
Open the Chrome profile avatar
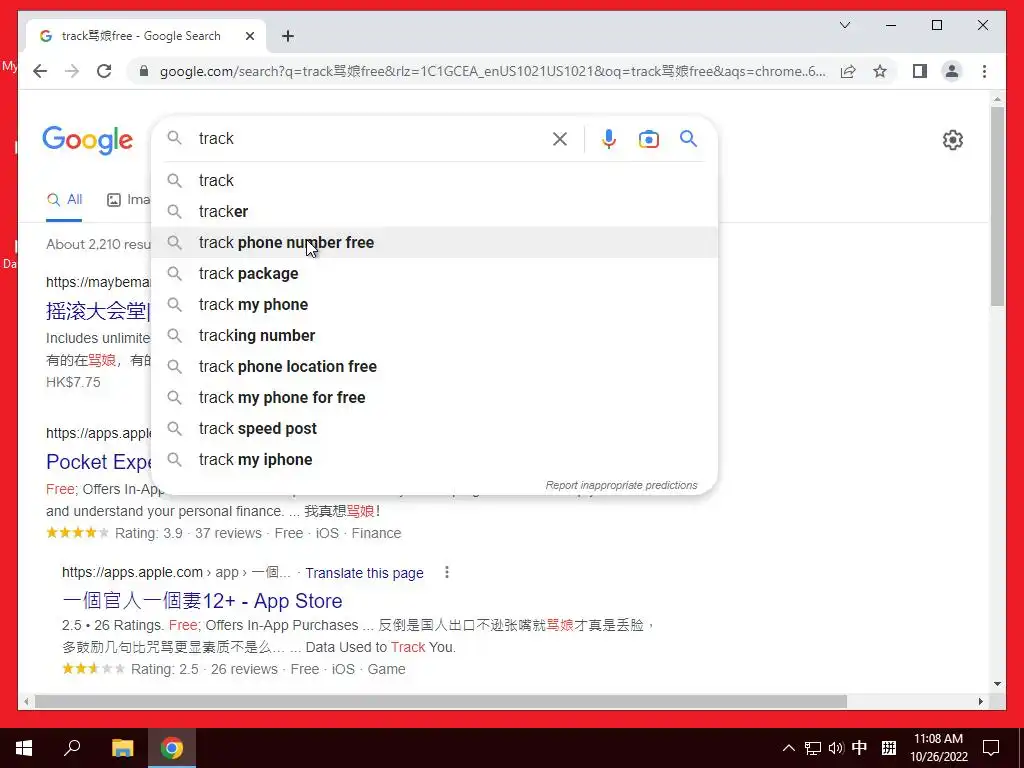click(x=952, y=71)
